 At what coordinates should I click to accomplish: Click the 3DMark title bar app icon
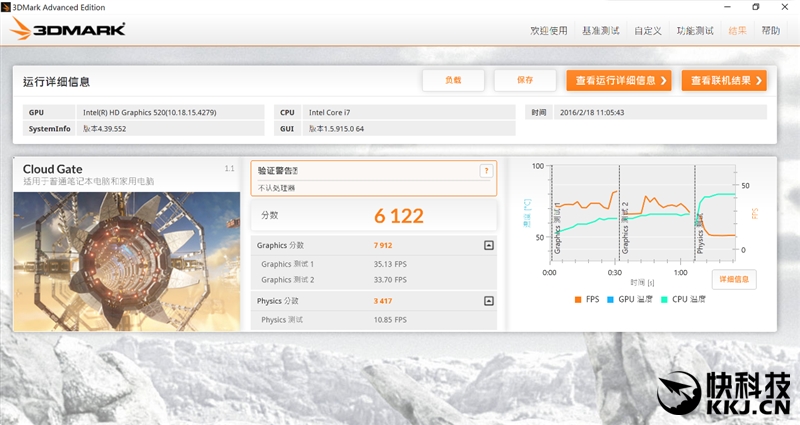[6, 7]
